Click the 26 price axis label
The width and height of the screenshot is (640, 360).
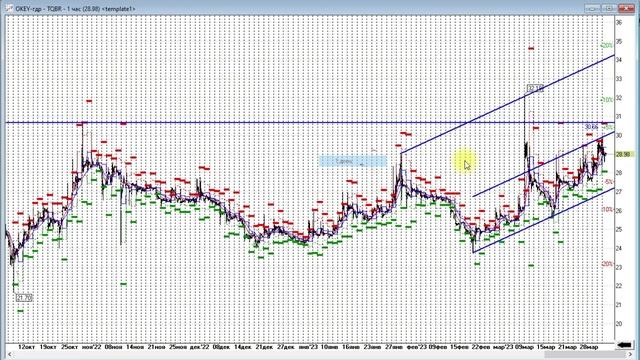click(x=619, y=211)
